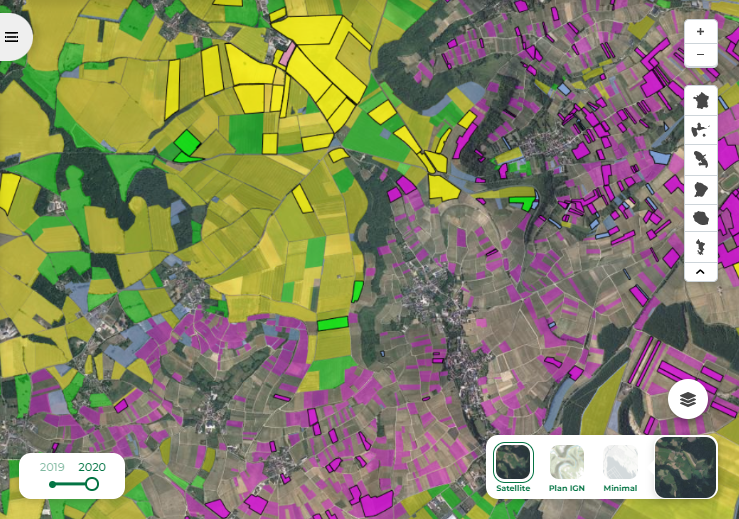Zoom in on the map
The width and height of the screenshot is (739, 519).
[700, 32]
